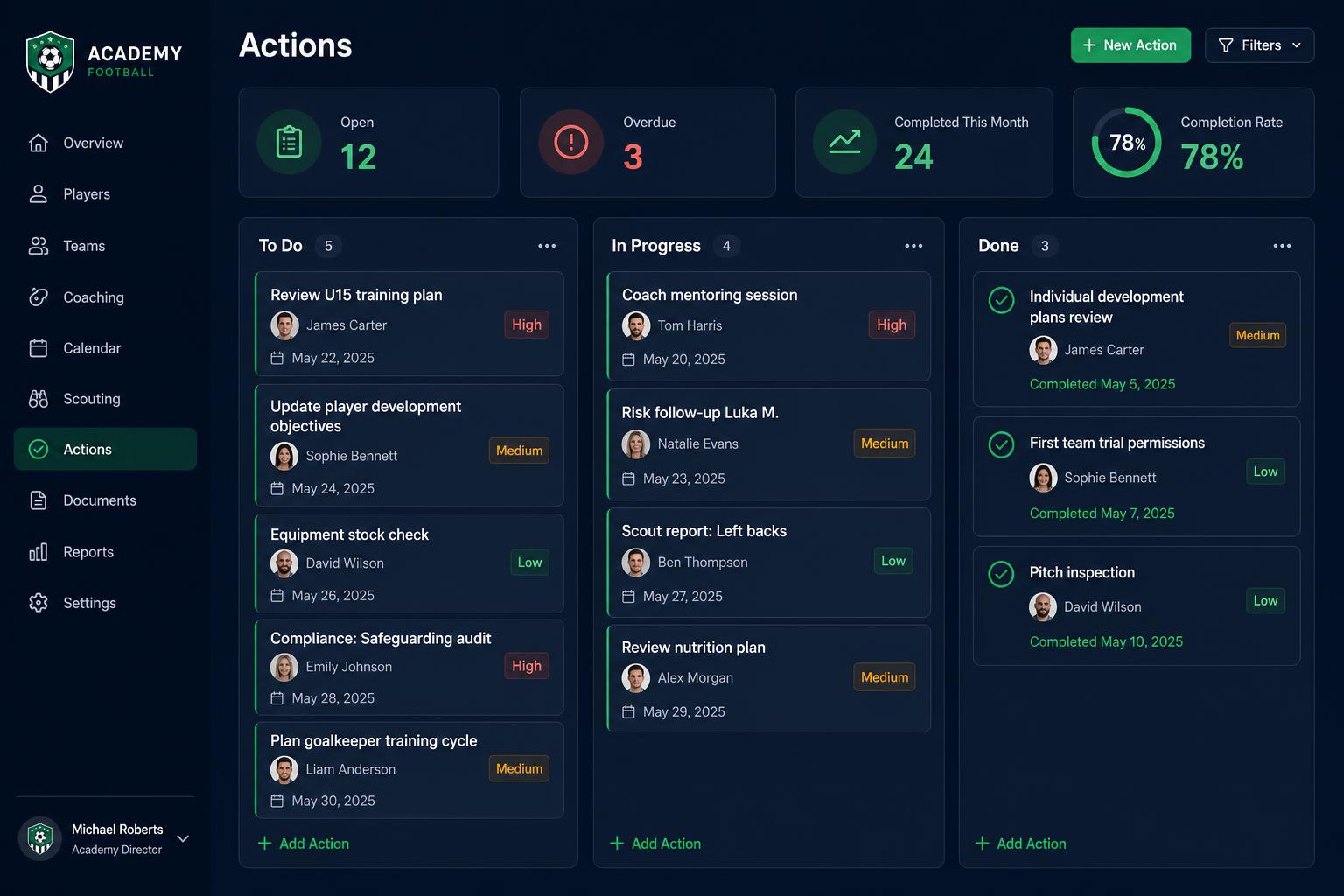The image size is (1344, 896).
Task: Click 'May 30, 2025' due date
Action: [x=333, y=801]
